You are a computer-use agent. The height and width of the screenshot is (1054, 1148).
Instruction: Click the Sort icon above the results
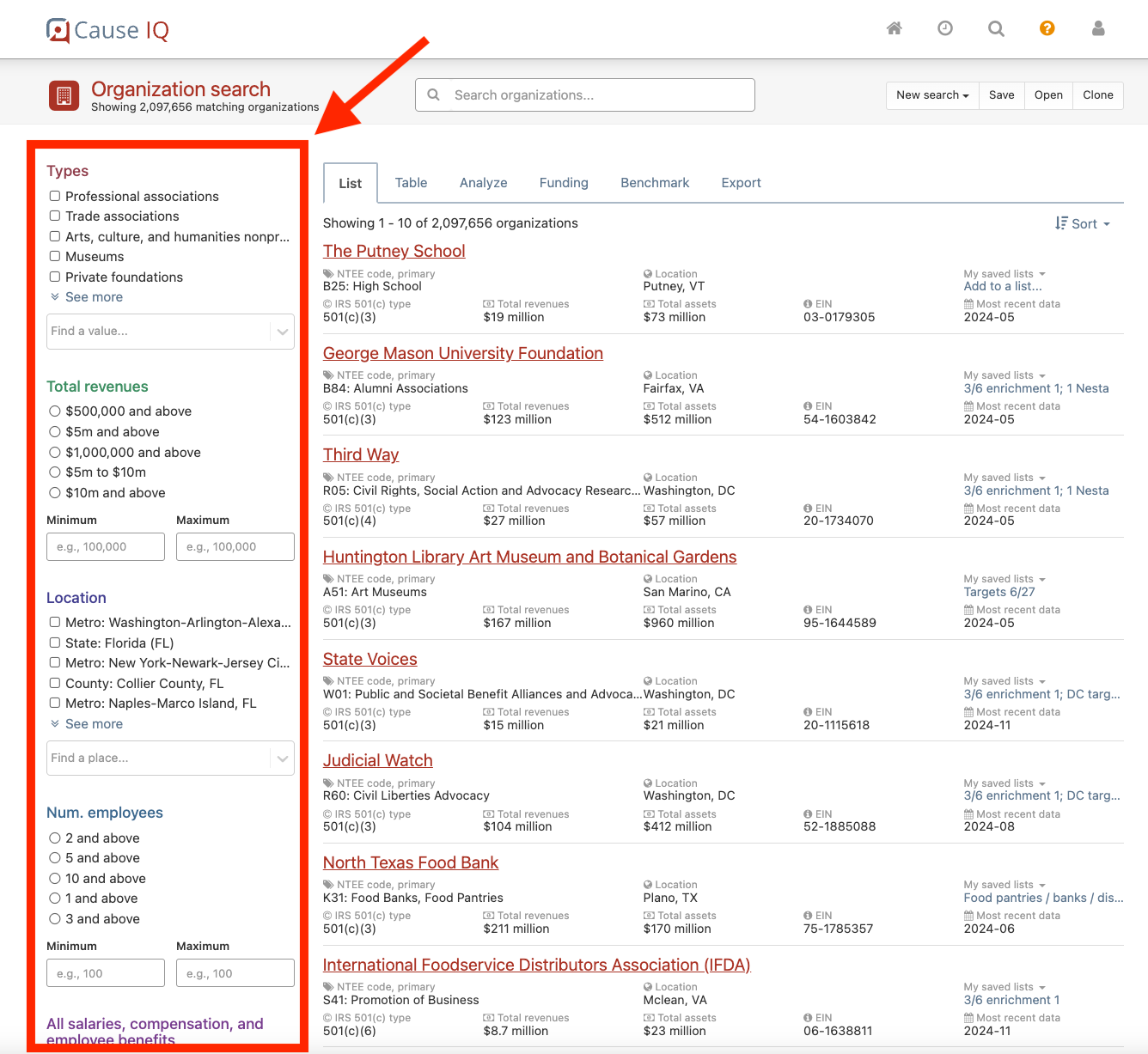point(1061,223)
